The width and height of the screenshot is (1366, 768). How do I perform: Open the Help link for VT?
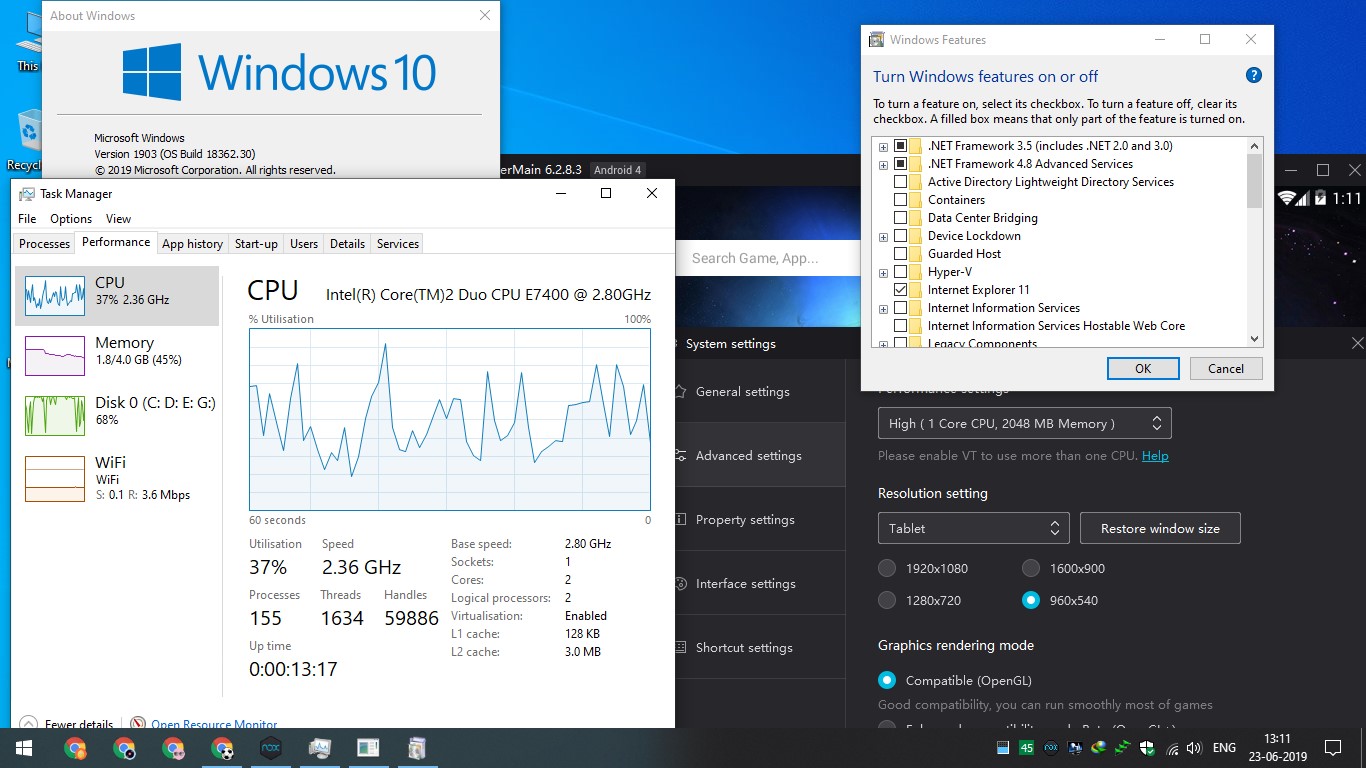pos(1155,456)
